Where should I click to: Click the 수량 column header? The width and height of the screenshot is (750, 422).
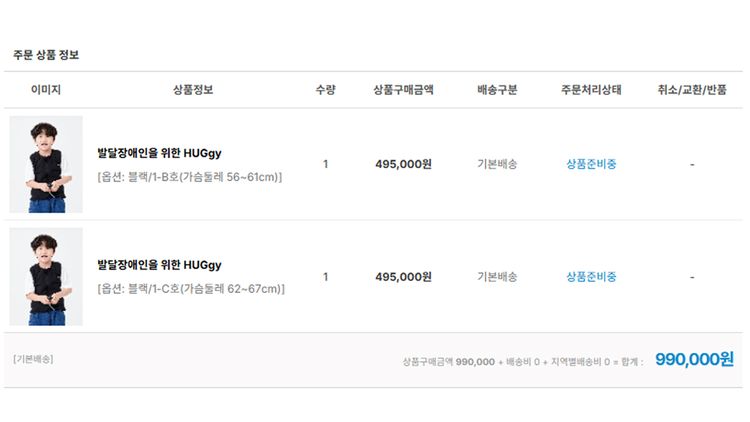[325, 90]
